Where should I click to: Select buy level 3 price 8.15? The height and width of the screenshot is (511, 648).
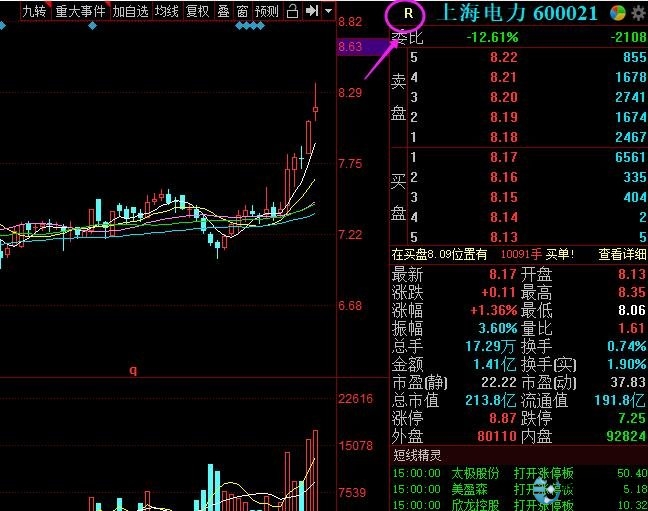[504, 197]
